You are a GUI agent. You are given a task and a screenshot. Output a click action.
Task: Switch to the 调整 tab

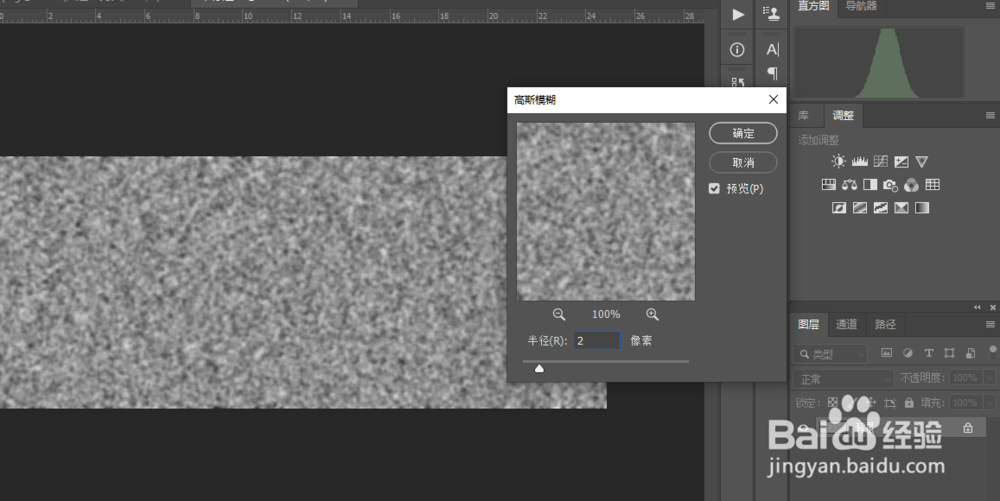point(843,115)
